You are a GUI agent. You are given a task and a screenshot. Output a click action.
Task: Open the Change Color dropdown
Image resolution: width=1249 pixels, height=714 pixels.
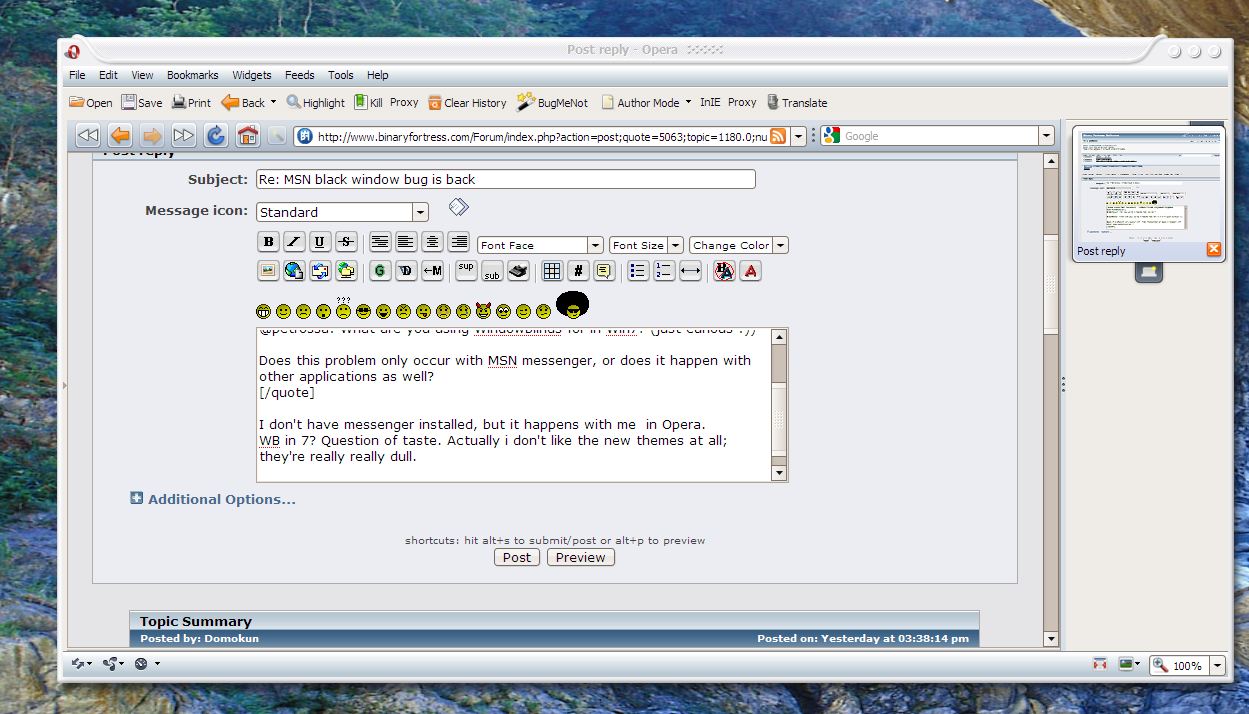pos(738,245)
